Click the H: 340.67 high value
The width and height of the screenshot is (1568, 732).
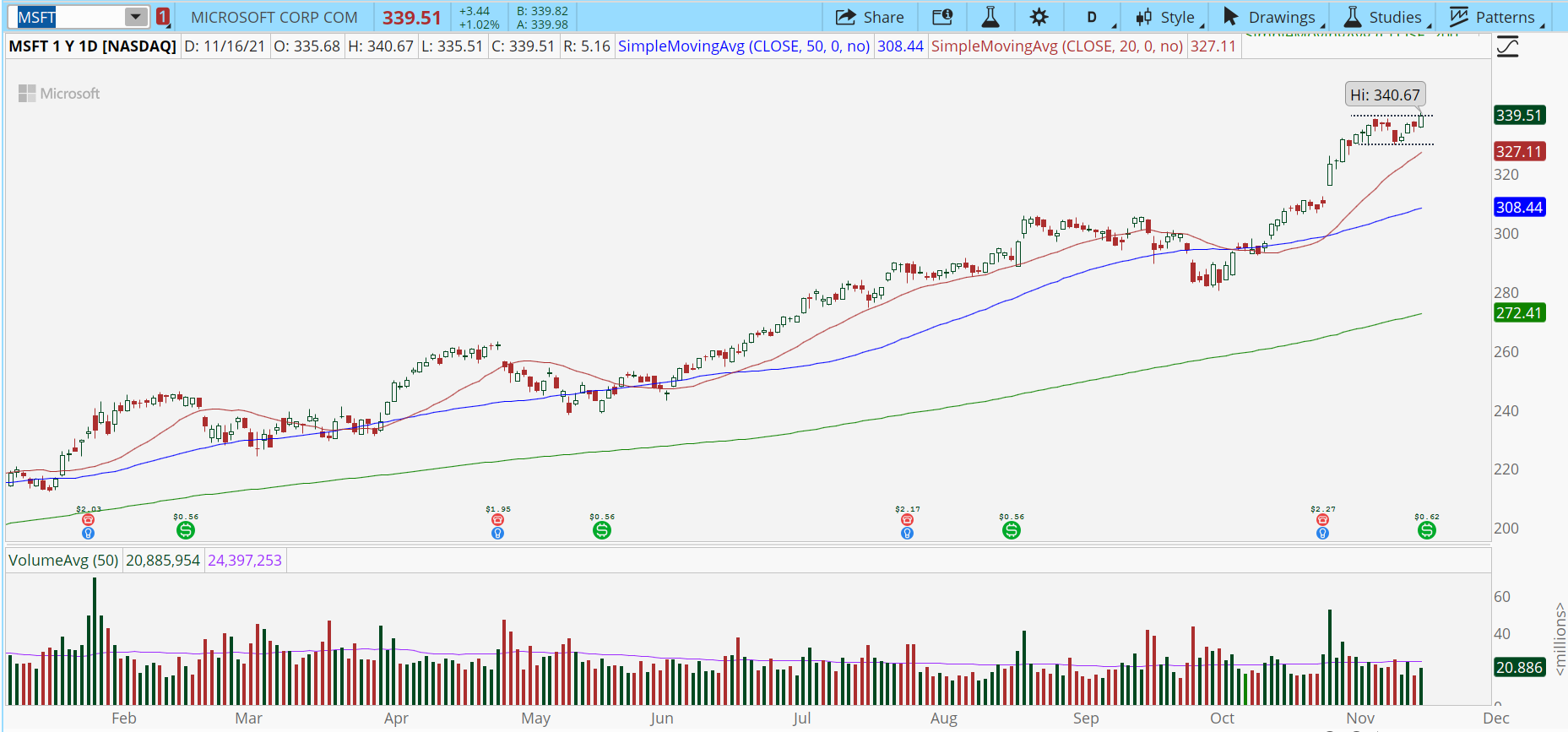381,46
